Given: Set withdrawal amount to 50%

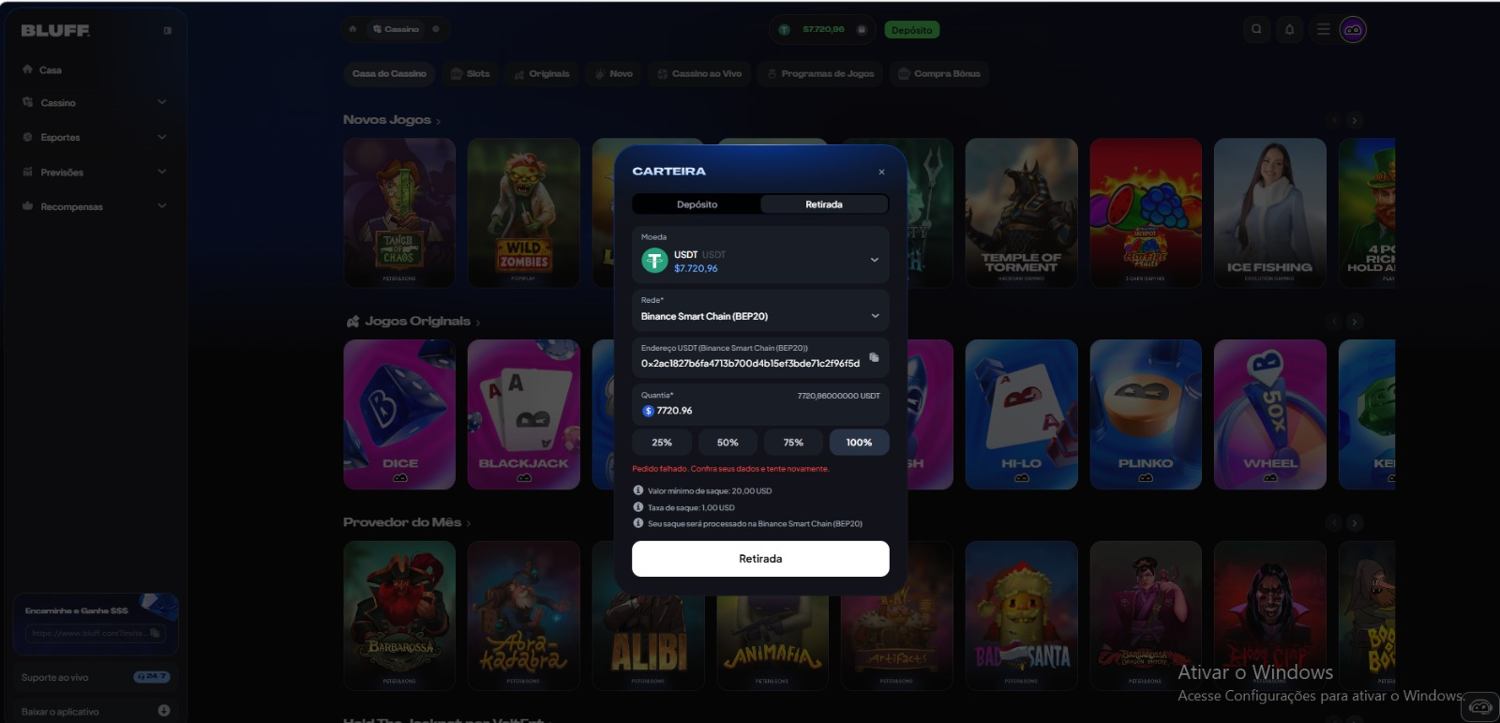Looking at the screenshot, I should tap(728, 442).
